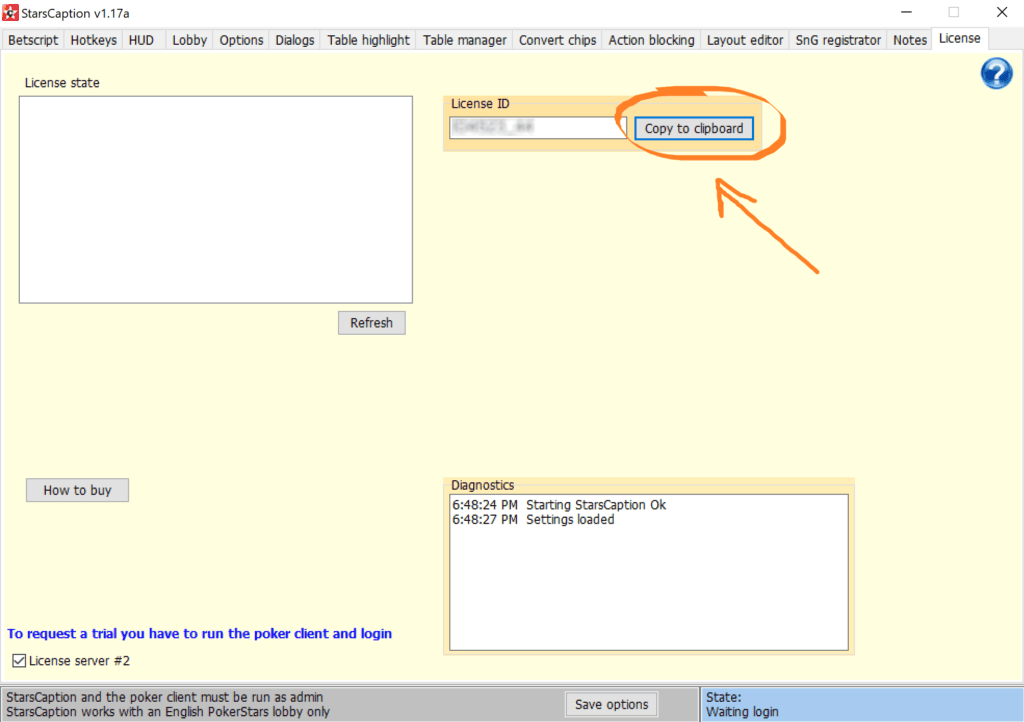This screenshot has width=1024, height=722.
Task: Minimize the StarsCaption window
Action: (906, 12)
